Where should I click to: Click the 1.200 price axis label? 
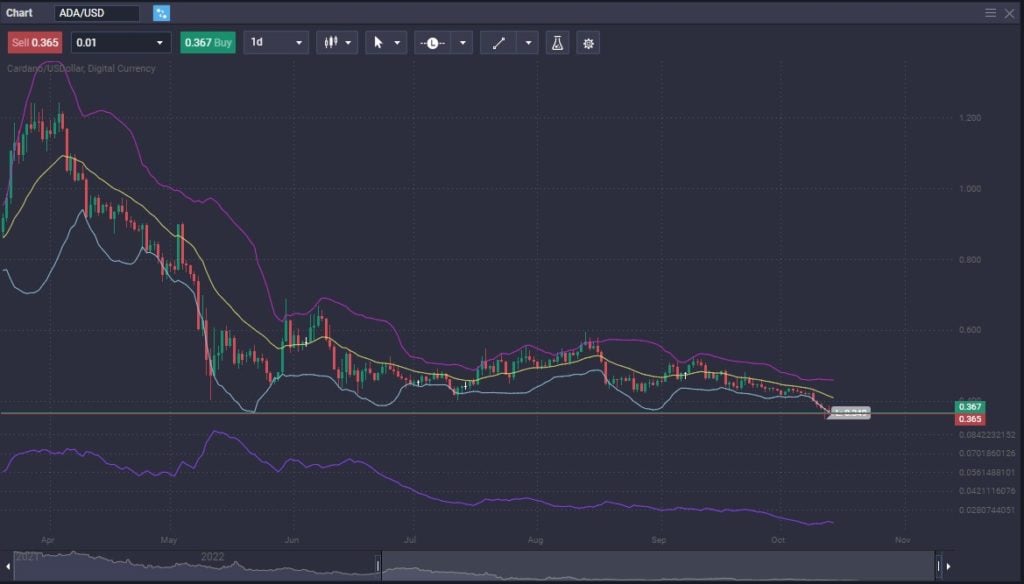coord(970,118)
